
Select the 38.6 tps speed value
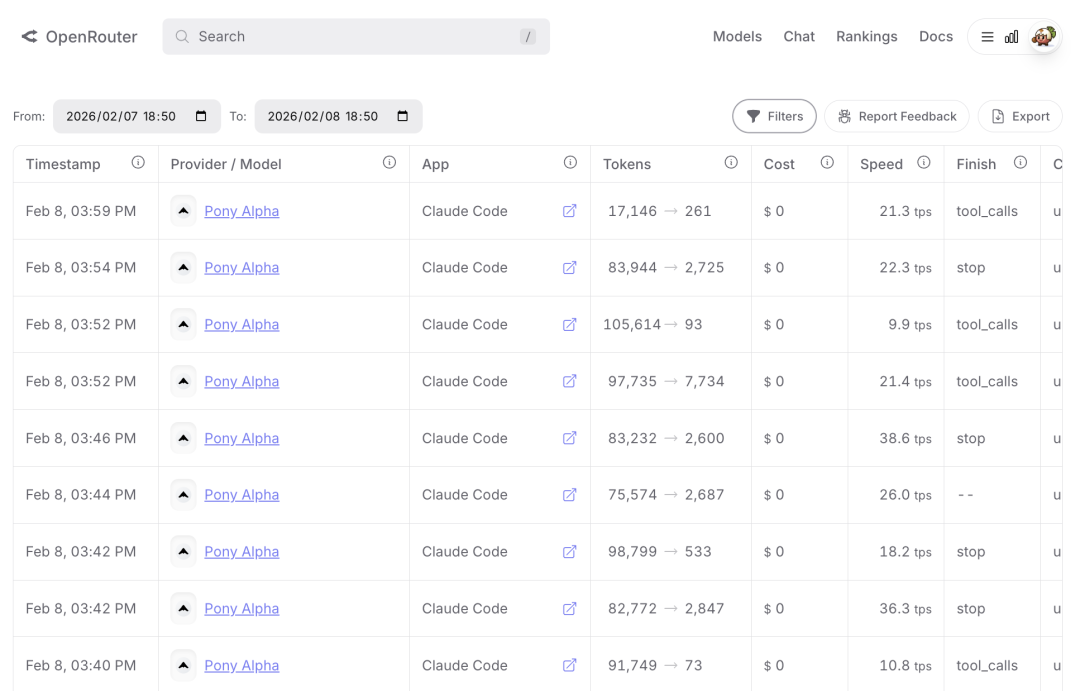(905, 438)
